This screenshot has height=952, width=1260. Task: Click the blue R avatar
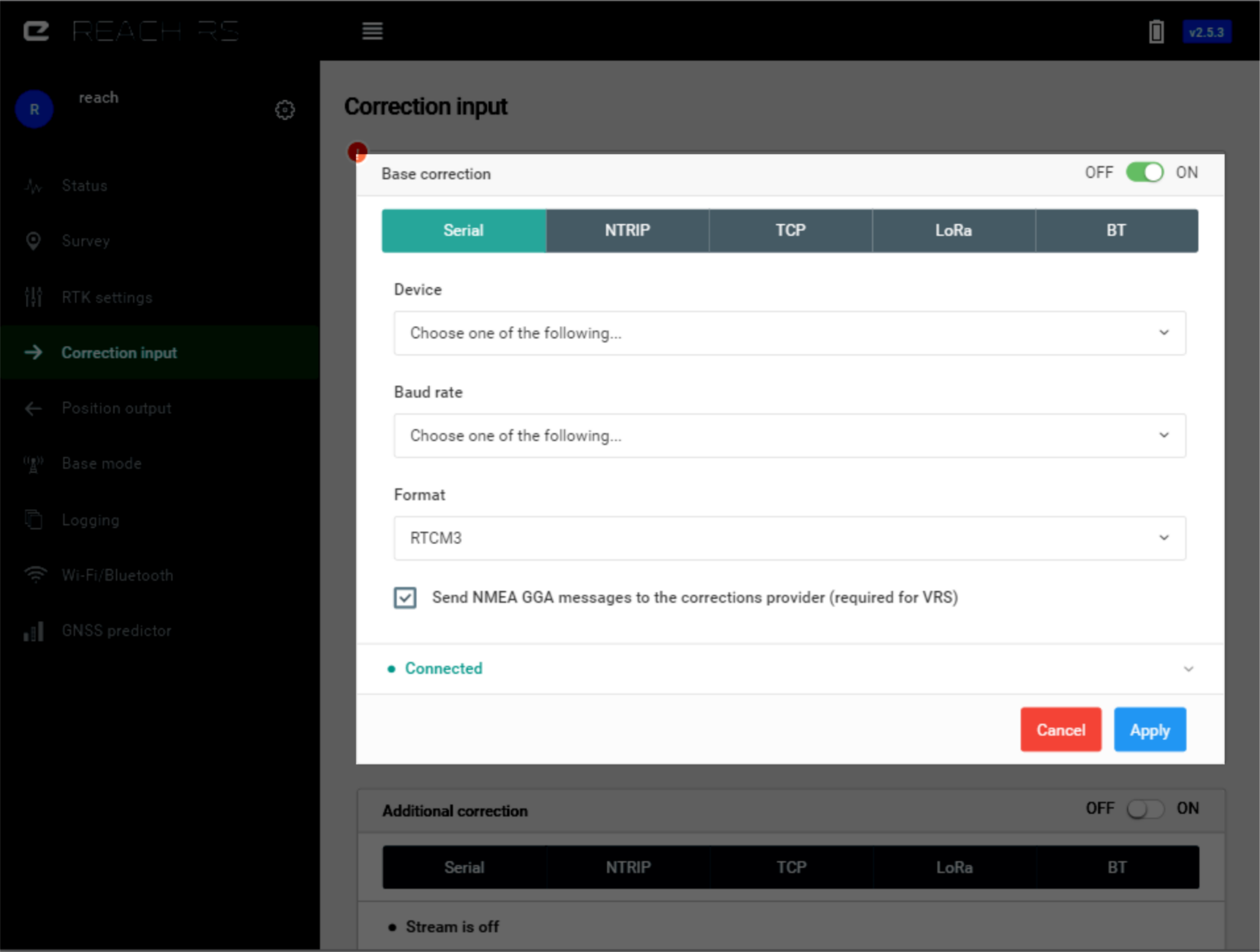click(x=34, y=109)
